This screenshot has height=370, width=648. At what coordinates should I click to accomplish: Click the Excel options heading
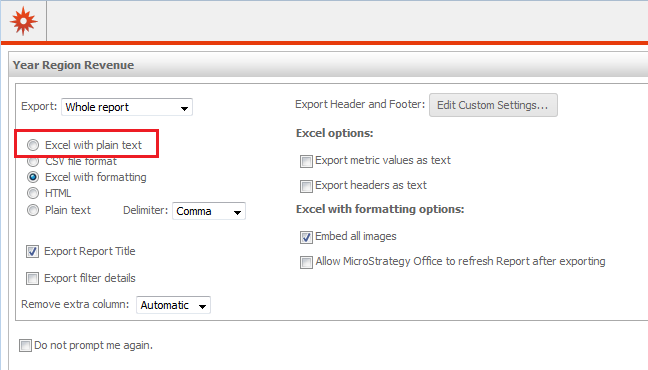(334, 133)
